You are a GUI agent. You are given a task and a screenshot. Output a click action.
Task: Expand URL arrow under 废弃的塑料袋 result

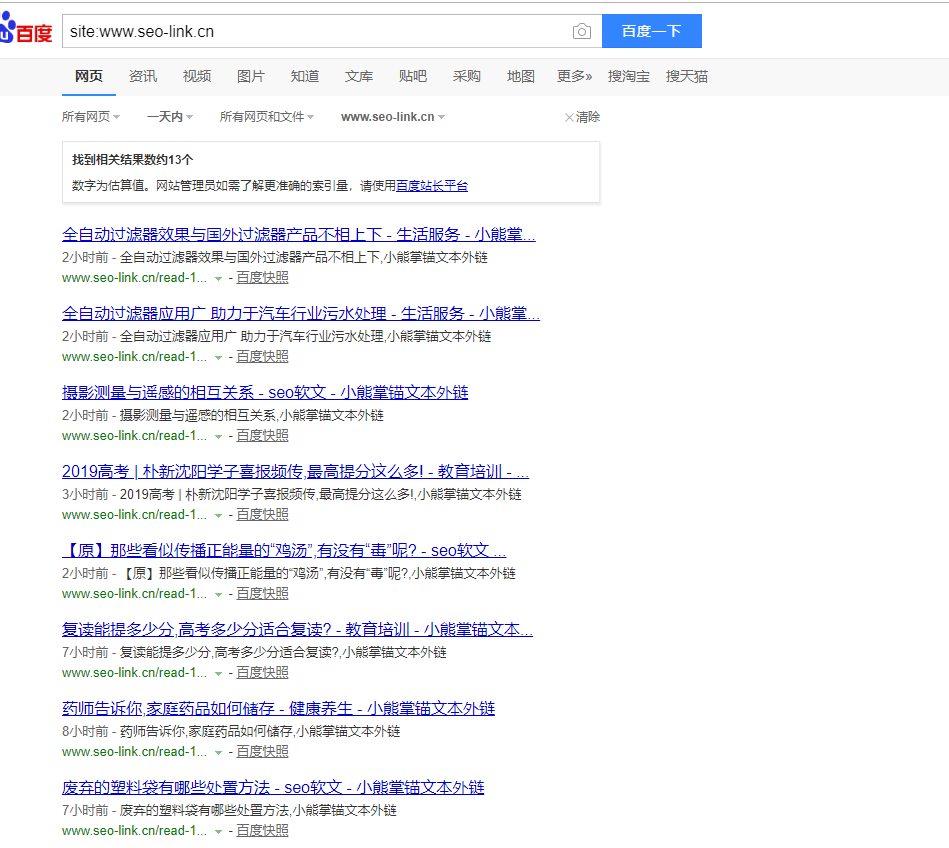pos(218,832)
